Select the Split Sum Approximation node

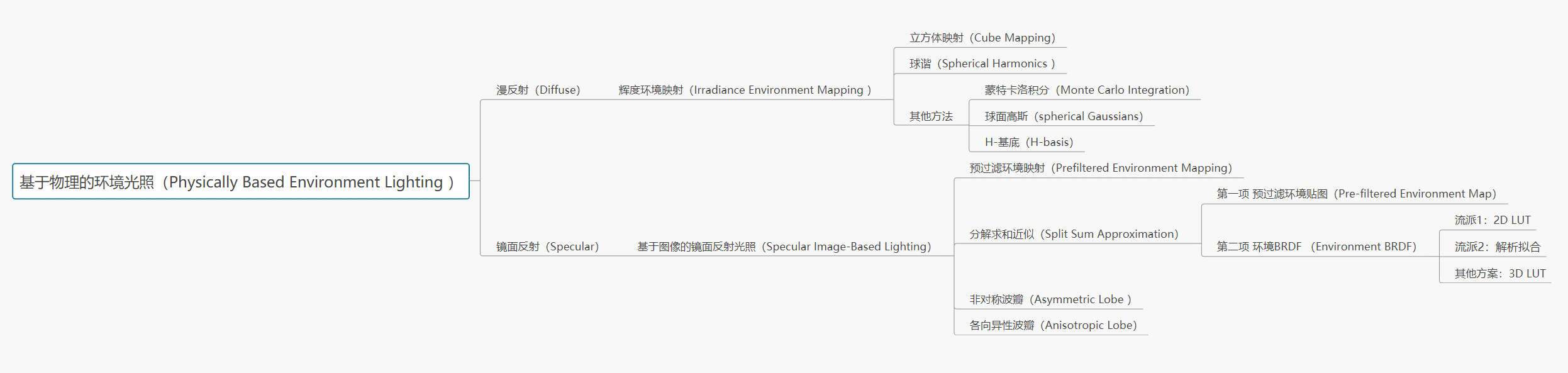pyautogui.click(x=1074, y=234)
